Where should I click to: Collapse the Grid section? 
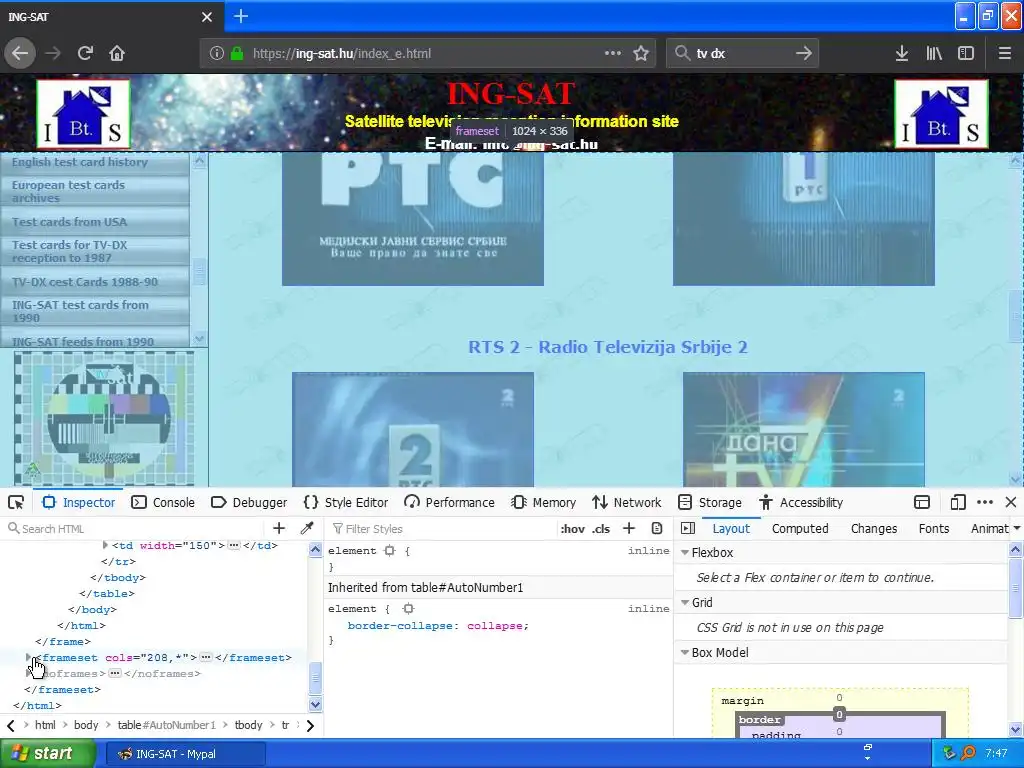pyautogui.click(x=685, y=602)
